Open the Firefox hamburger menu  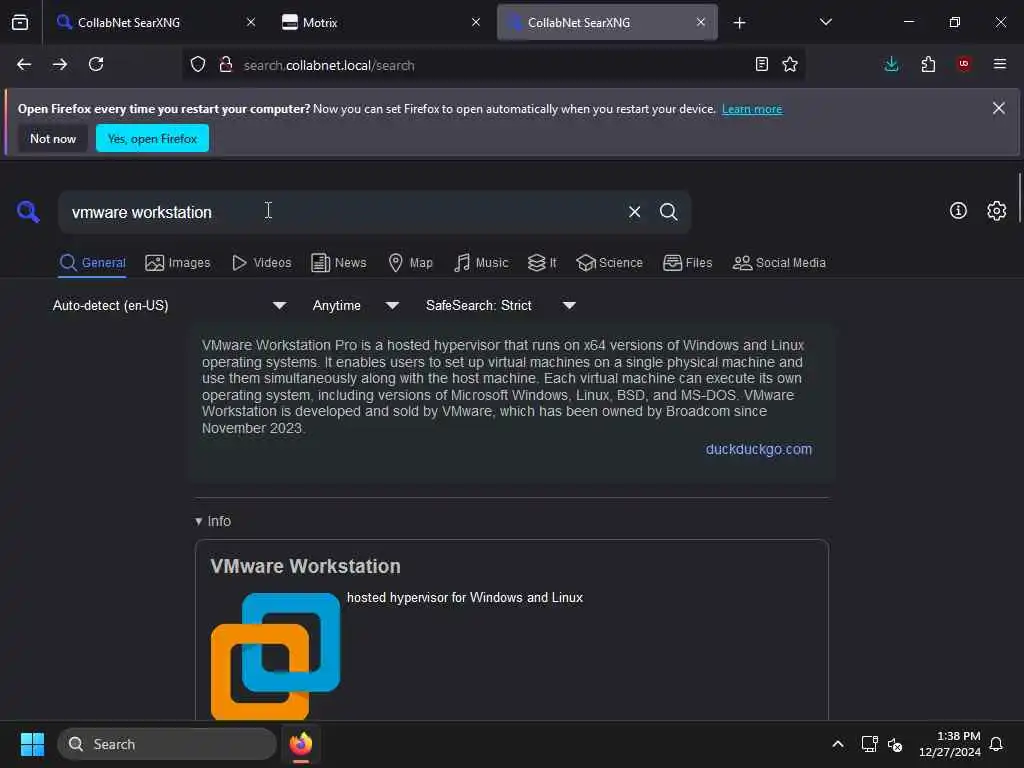point(1000,64)
